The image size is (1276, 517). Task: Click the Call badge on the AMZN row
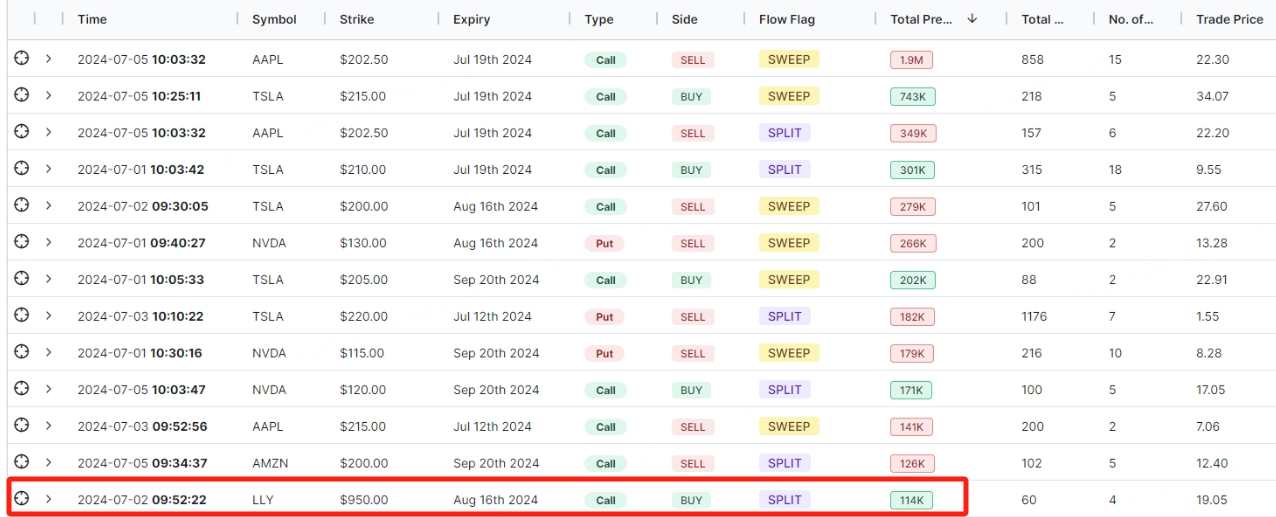point(605,463)
